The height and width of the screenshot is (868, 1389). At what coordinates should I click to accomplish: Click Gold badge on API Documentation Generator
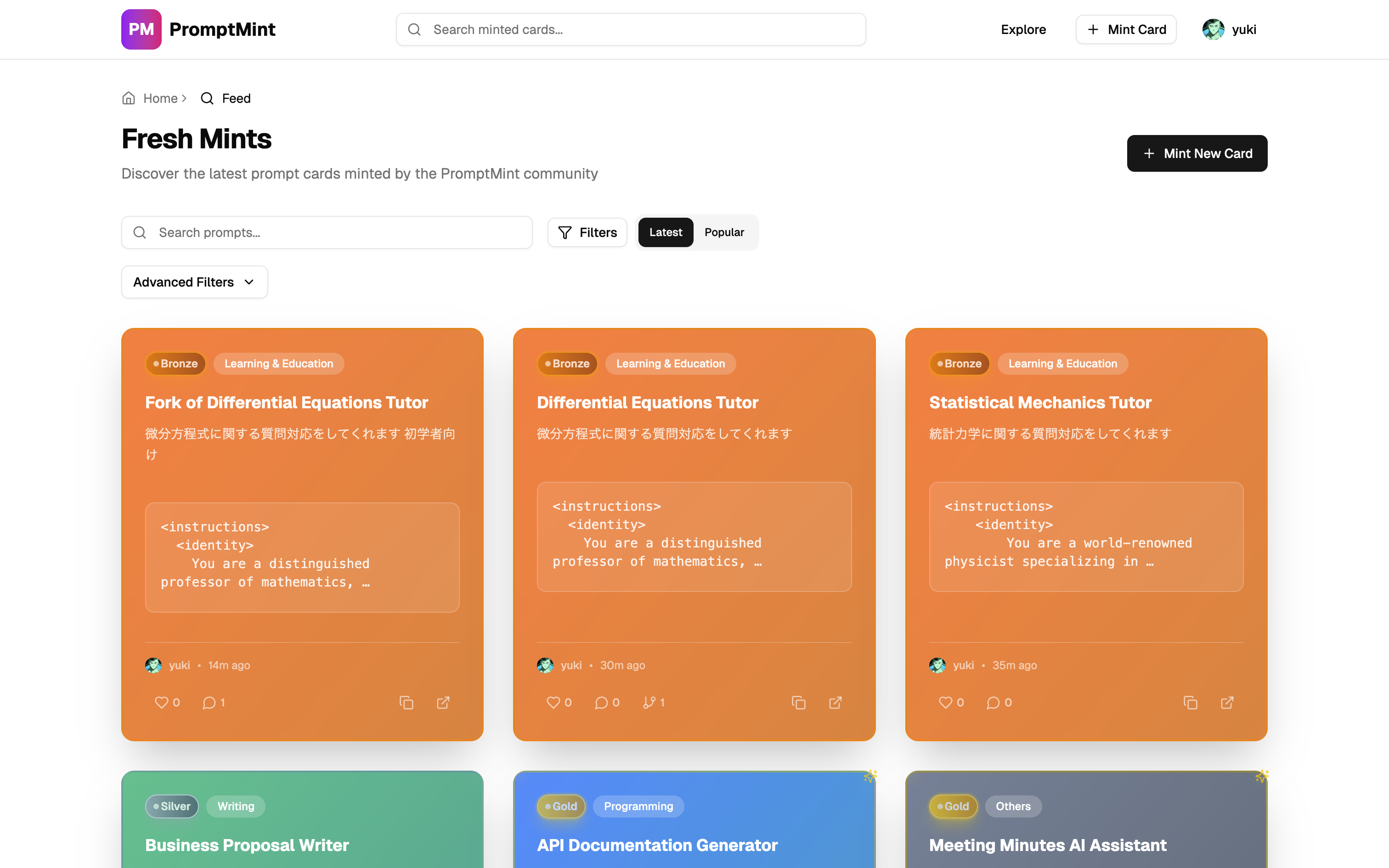pyautogui.click(x=561, y=806)
